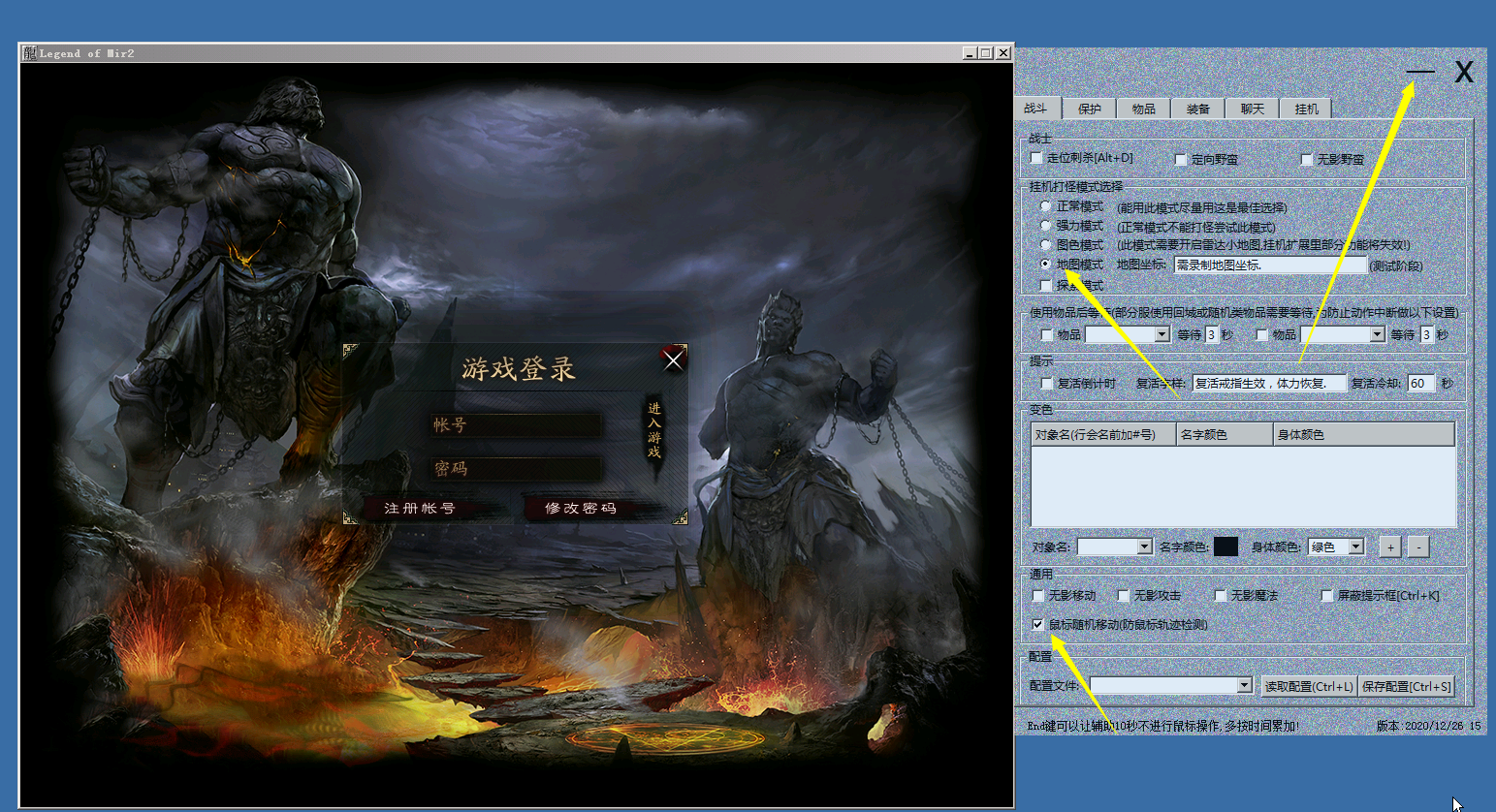
Task: Click the Legend of Mir2 title bar icon
Action: coord(30,53)
